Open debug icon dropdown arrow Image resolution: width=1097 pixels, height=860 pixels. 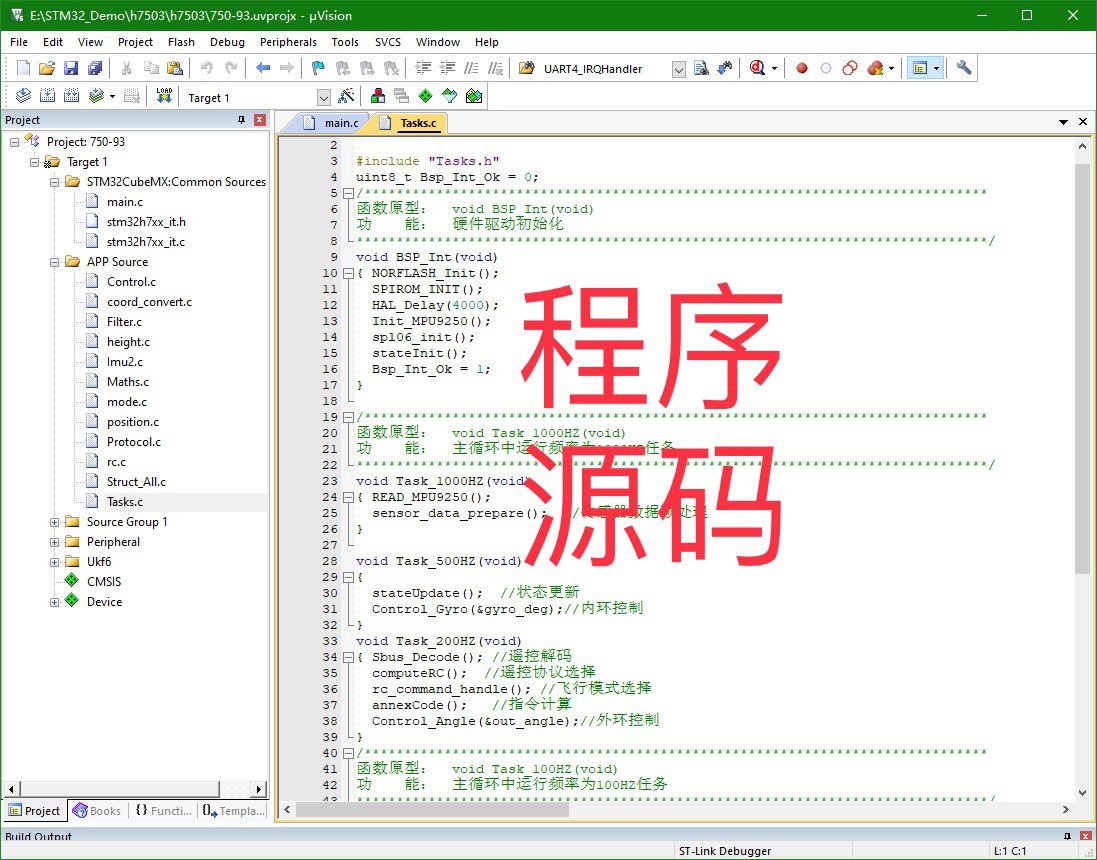[774, 69]
